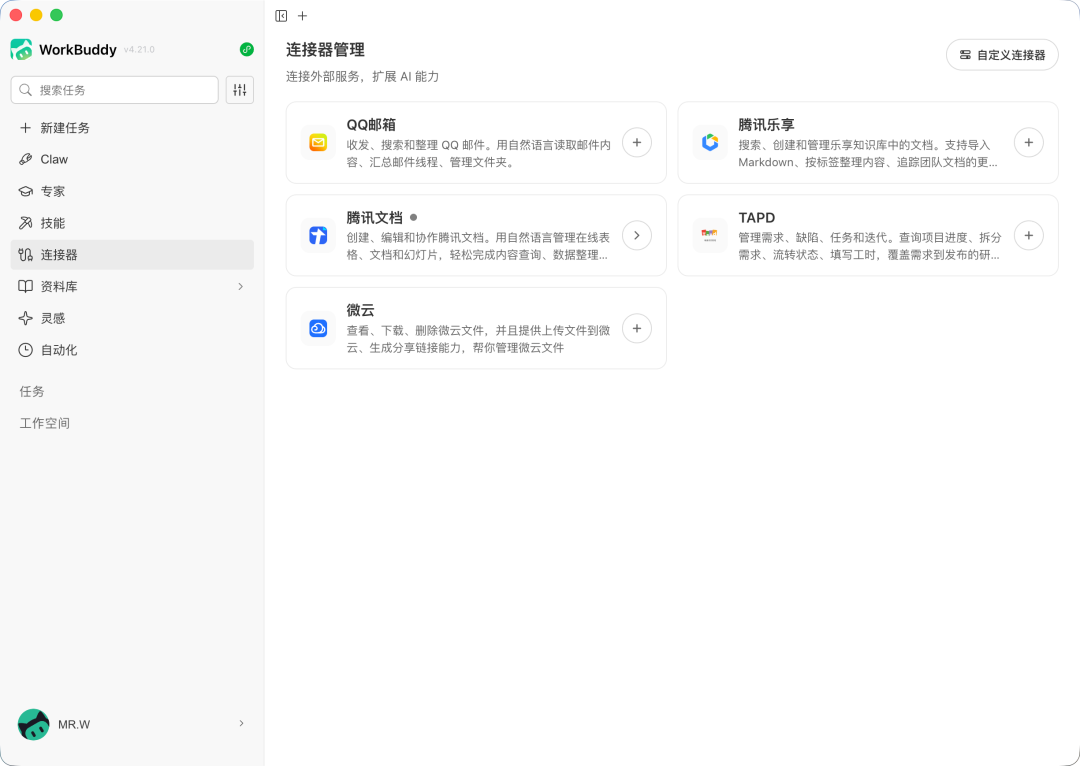Click the 腾讯文档 status dot
1080x766 pixels.
pos(413,218)
